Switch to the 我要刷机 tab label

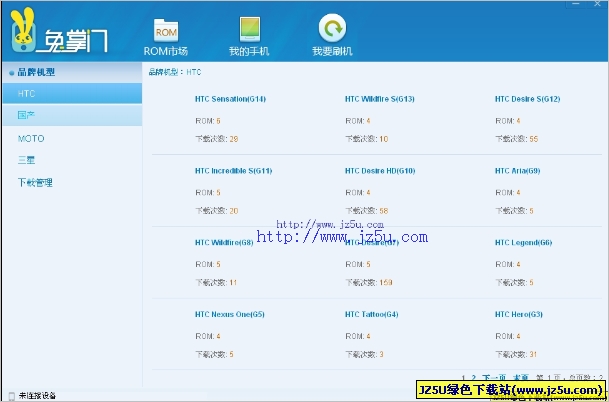[x=332, y=51]
